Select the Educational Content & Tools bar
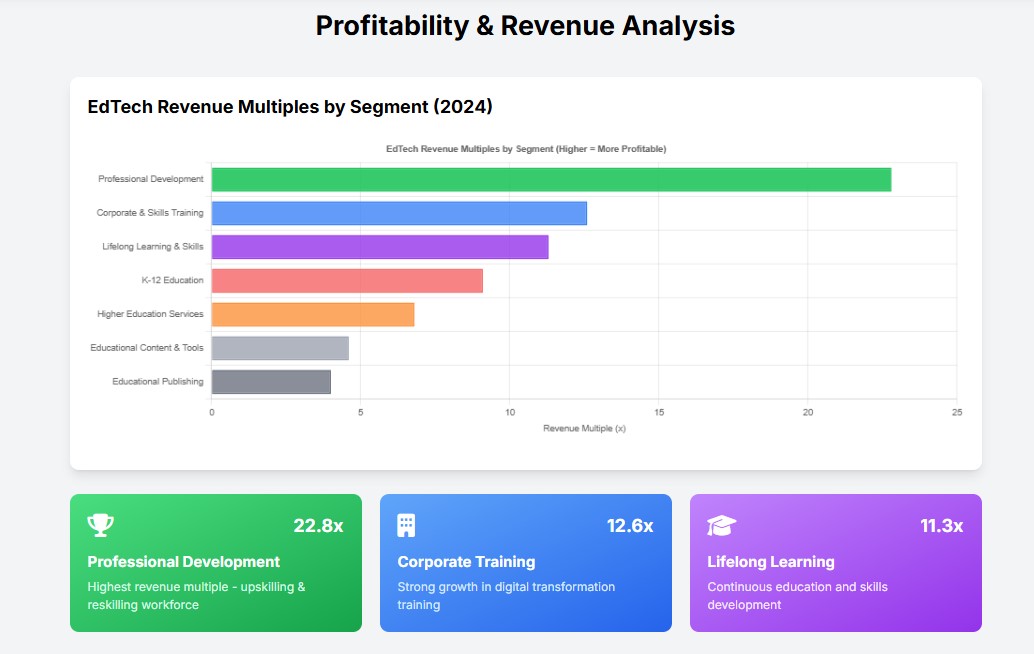The image size is (1034, 654). click(280, 348)
